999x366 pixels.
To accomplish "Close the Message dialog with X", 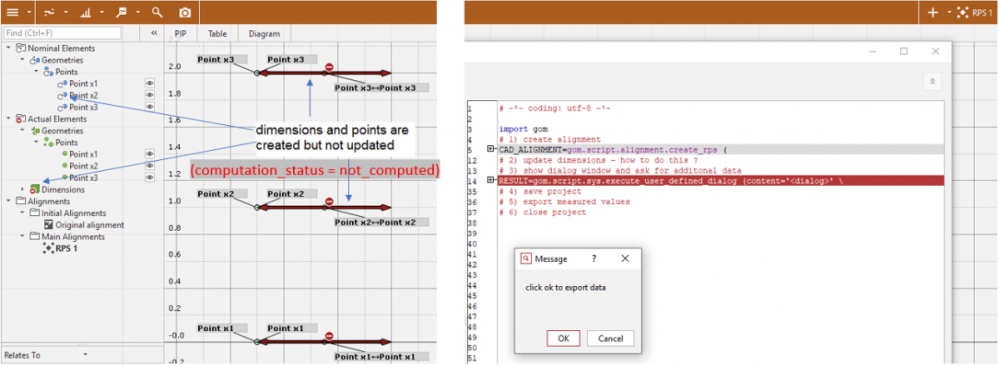I will tap(625, 259).
